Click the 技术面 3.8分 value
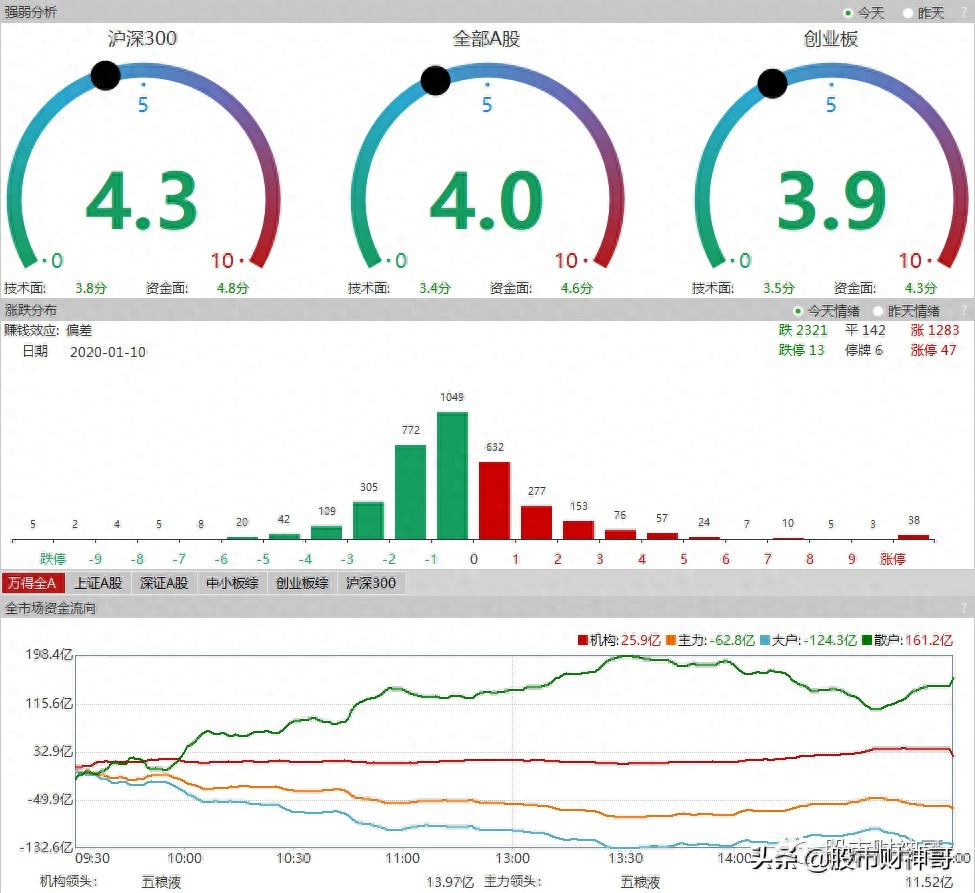 coord(91,288)
